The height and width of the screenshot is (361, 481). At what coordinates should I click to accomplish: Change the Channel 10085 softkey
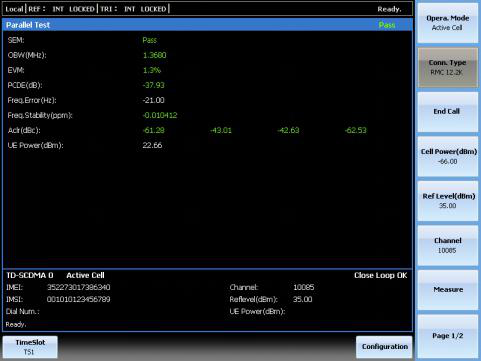[447, 246]
